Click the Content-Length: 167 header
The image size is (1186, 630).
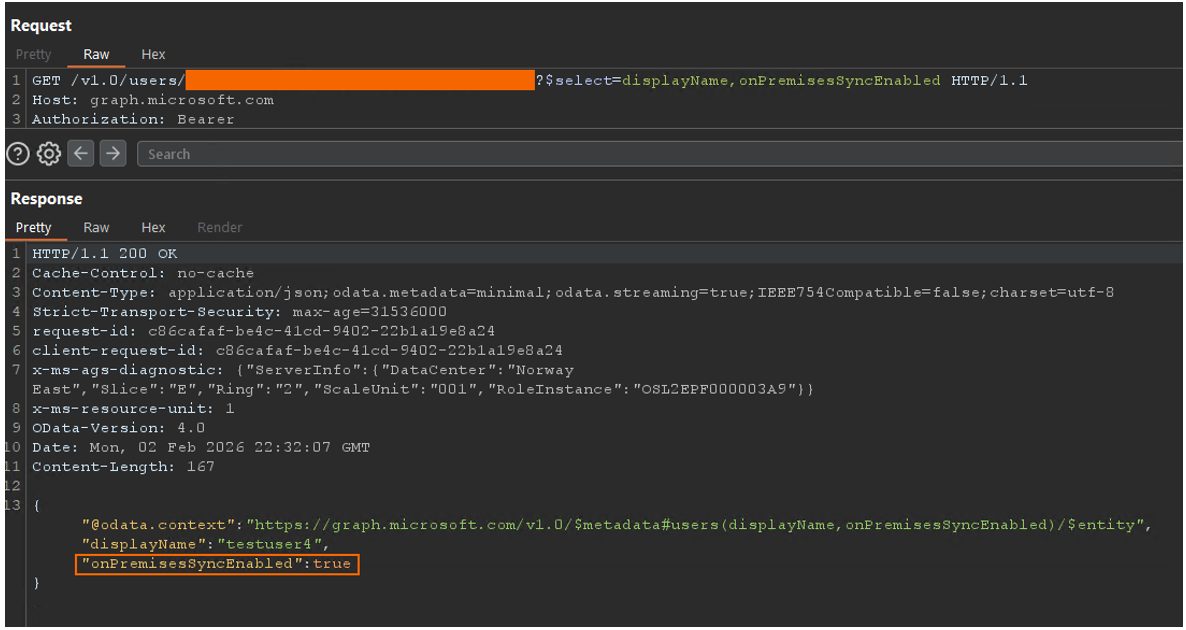(x=123, y=467)
